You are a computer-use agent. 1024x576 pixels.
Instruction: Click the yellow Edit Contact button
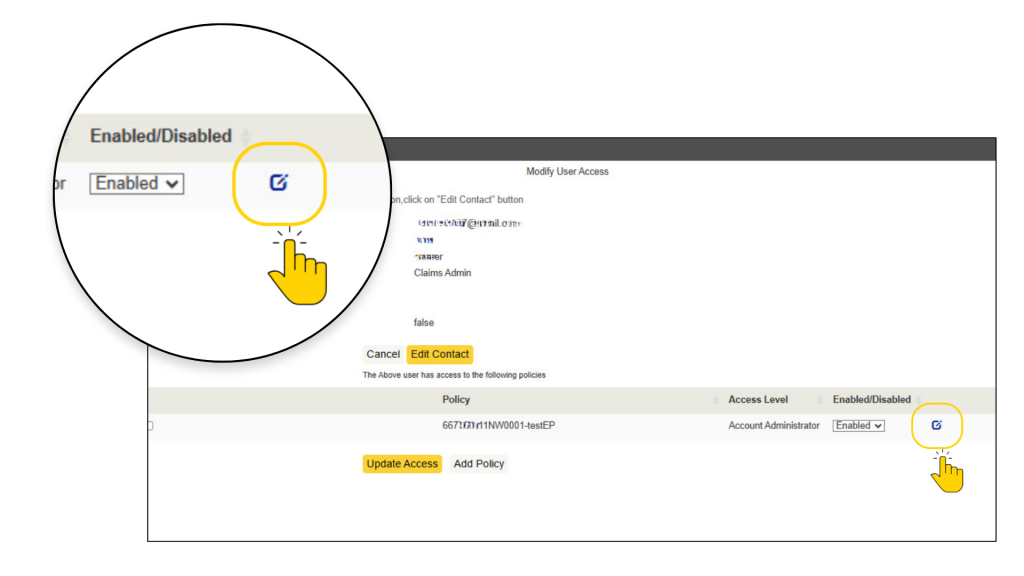pyautogui.click(x=440, y=354)
